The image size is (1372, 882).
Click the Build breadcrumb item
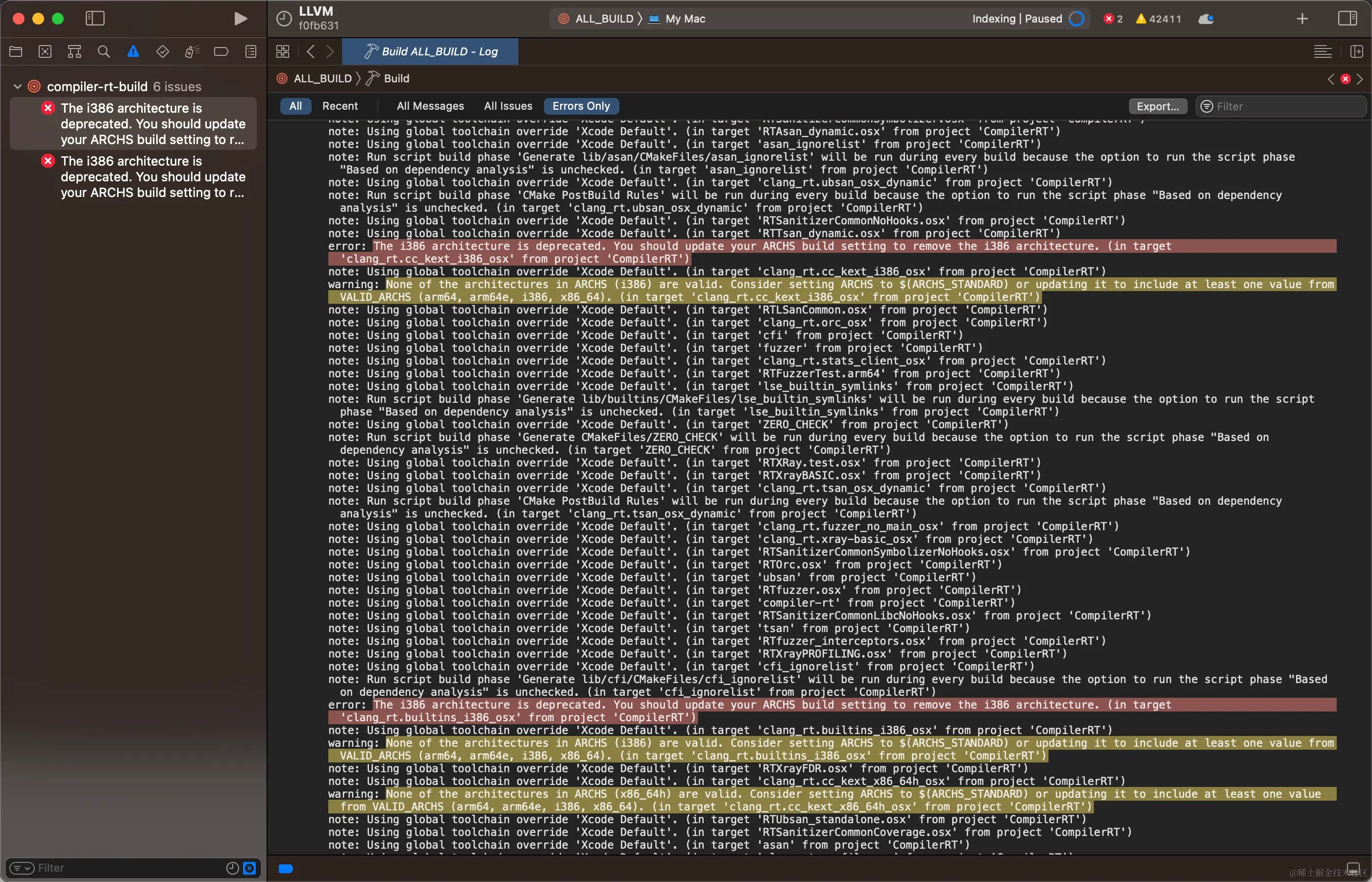(388, 78)
